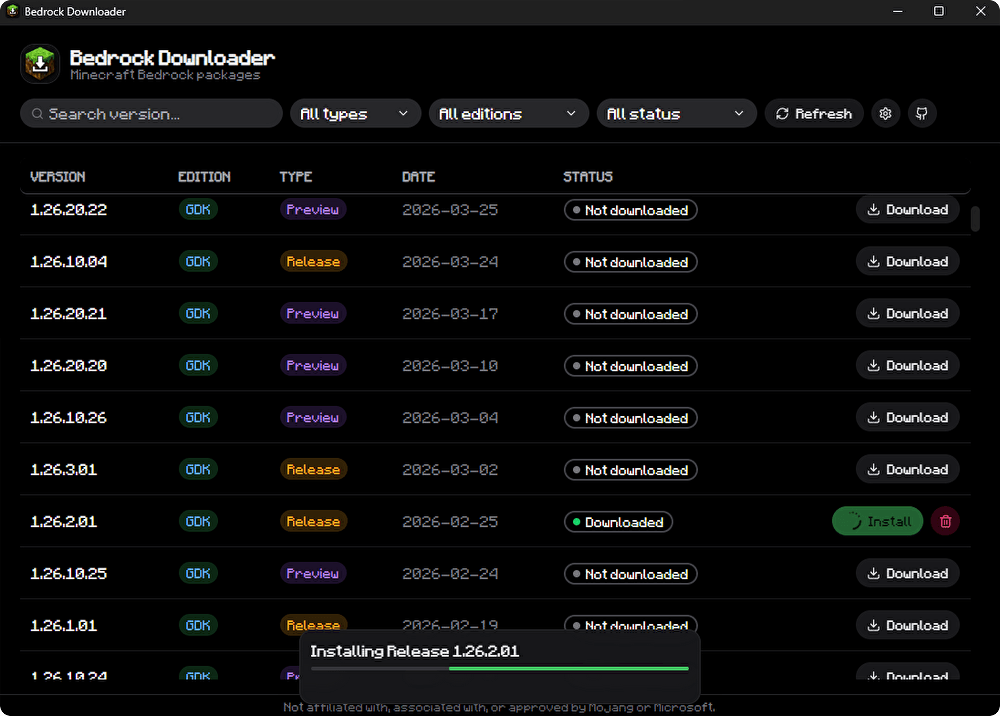Download version 1.26.10.26
The height and width of the screenshot is (716, 1000).
[908, 418]
